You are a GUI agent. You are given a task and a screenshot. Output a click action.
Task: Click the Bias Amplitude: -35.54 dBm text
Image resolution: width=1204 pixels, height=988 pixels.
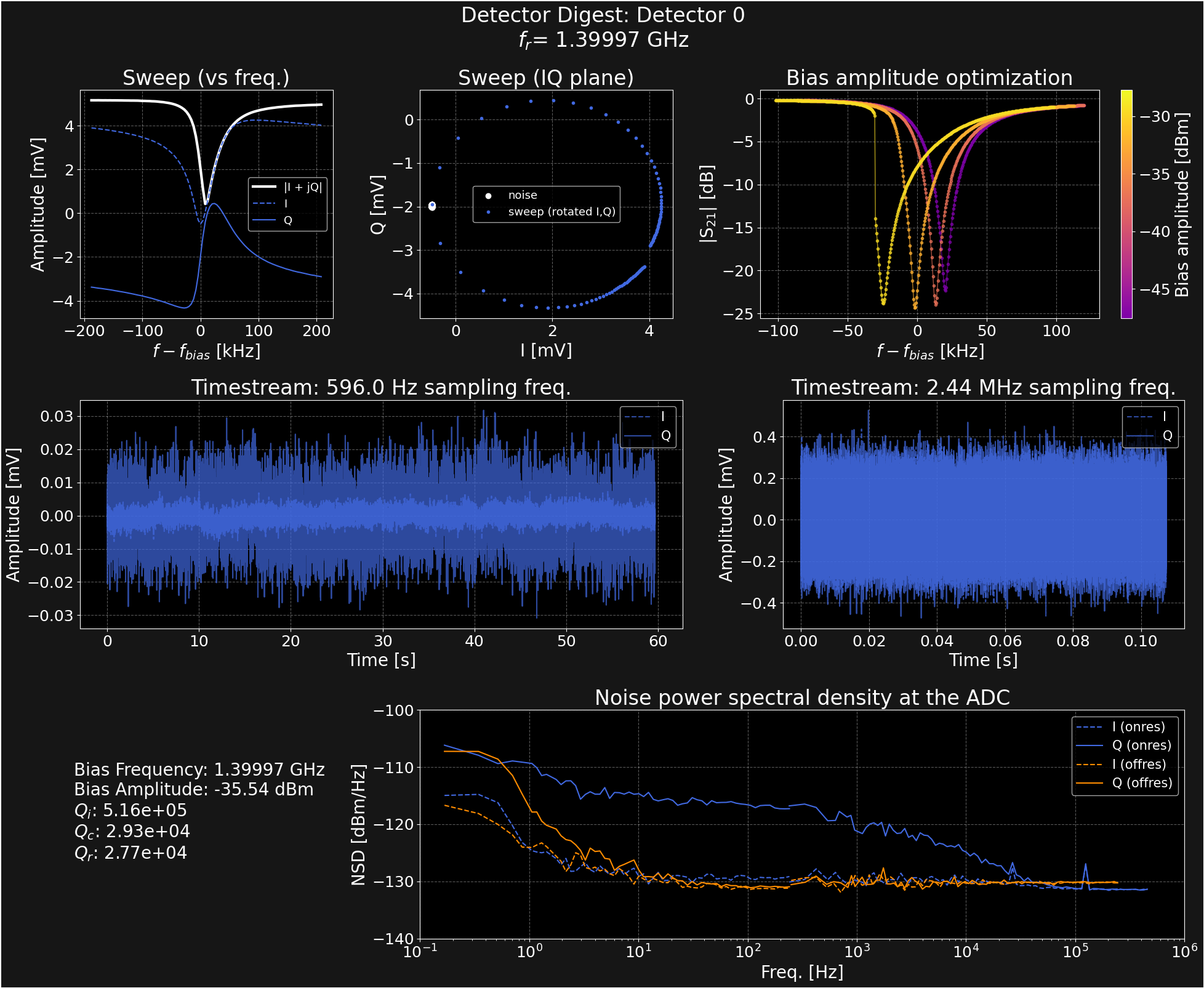click(x=193, y=790)
